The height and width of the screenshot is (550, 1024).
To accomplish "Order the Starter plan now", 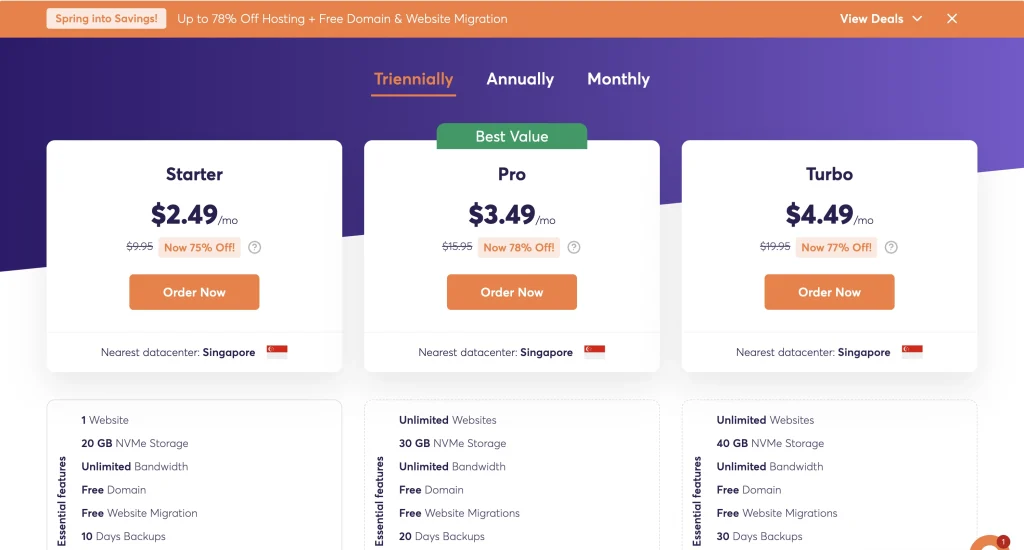I will [194, 292].
